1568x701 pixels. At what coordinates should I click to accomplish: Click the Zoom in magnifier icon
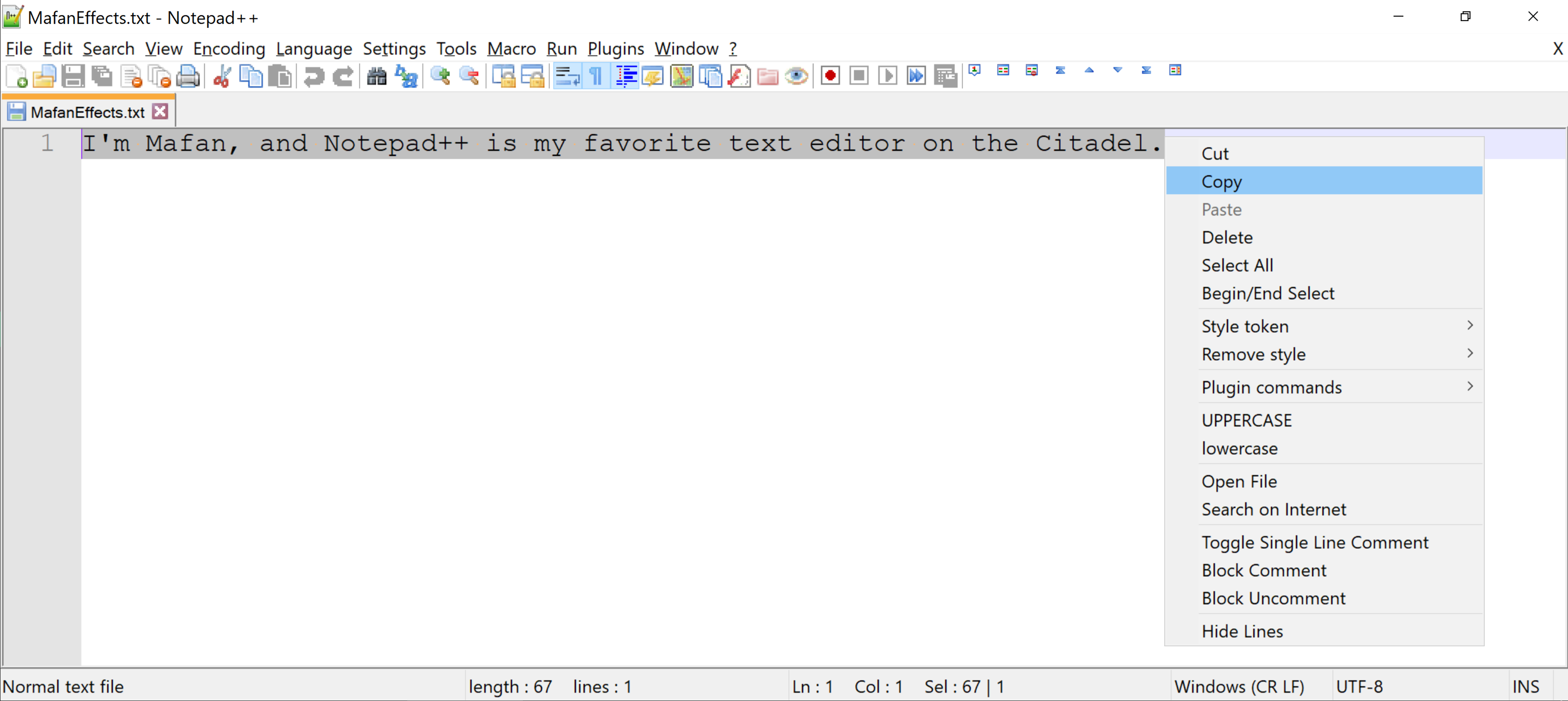click(440, 77)
